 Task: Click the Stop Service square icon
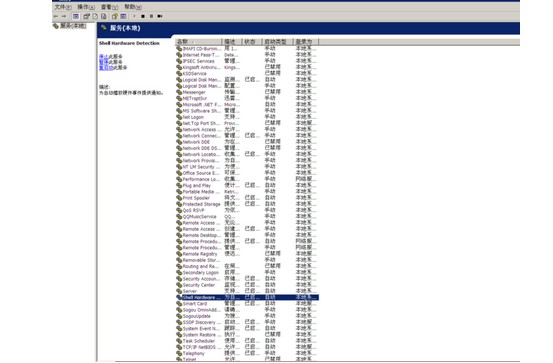(x=143, y=16)
